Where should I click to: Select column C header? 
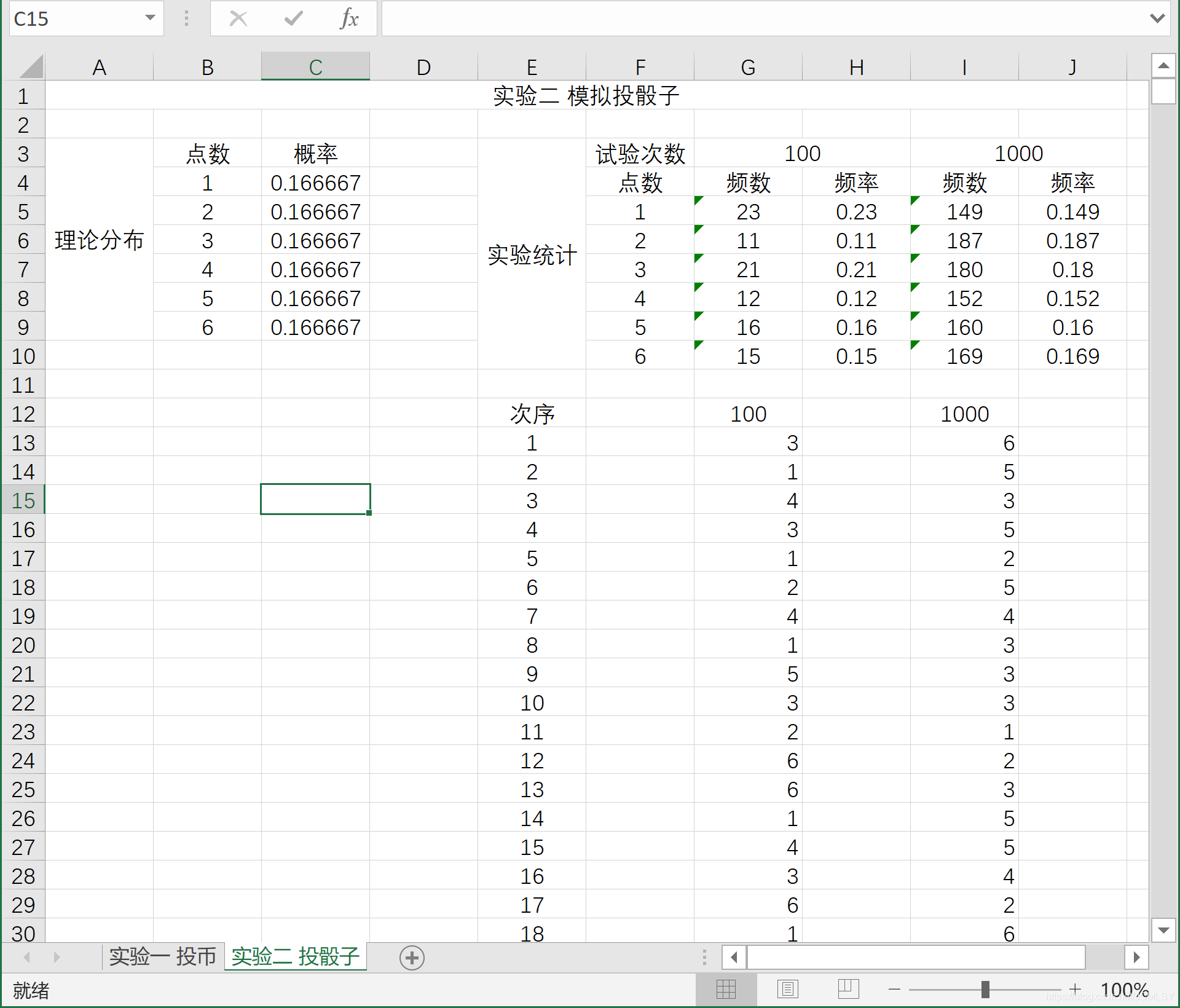tap(315, 66)
